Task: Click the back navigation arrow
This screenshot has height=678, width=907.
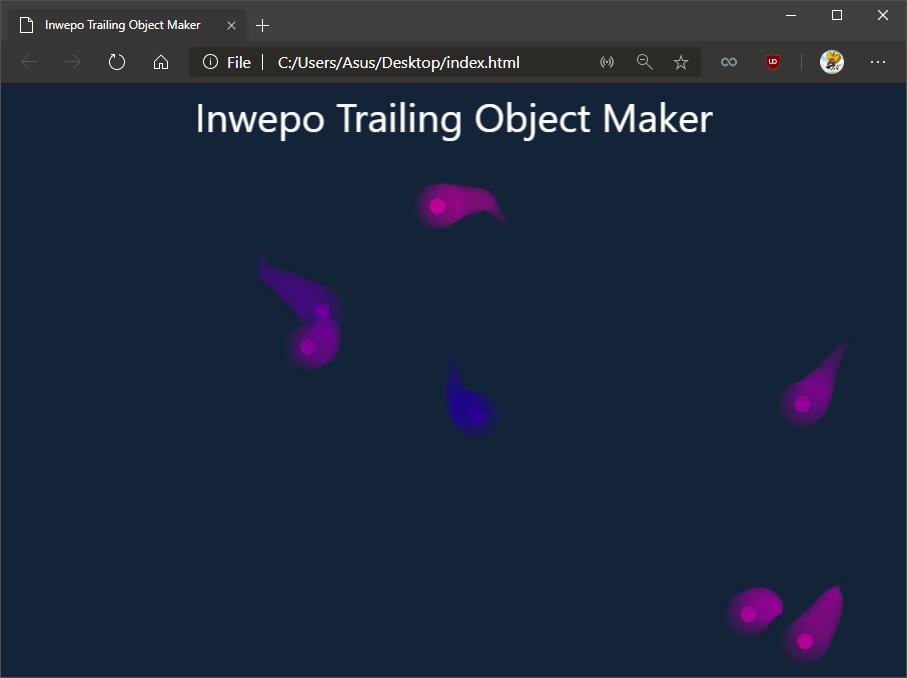Action: point(30,62)
